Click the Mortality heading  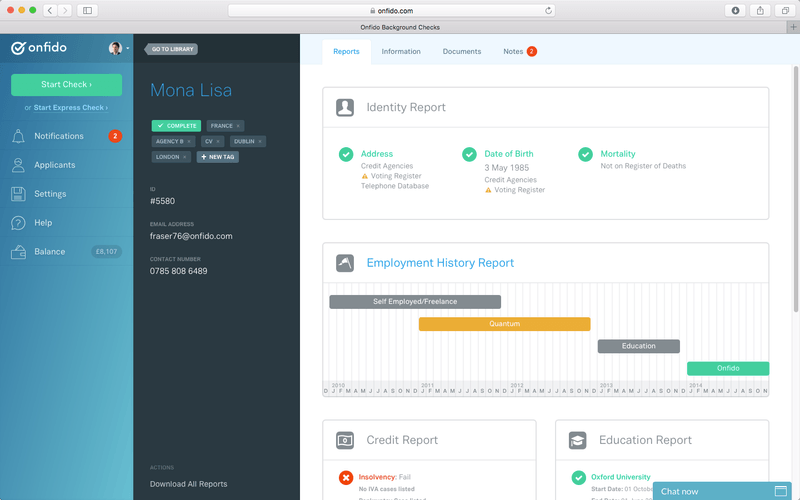click(618, 154)
